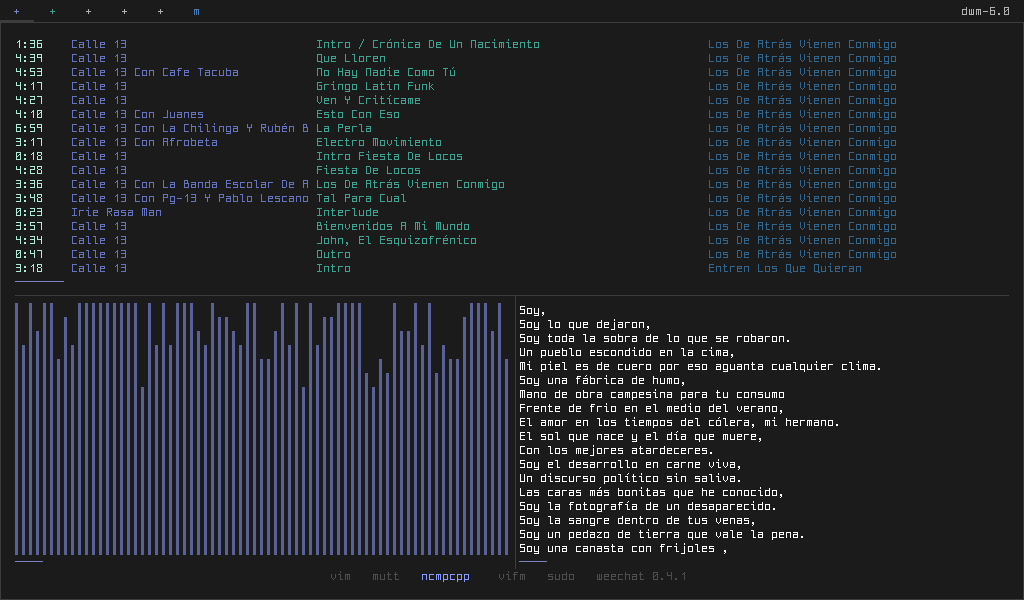
Task: Click the lyric line "Soy una fábrica de humo,"
Action: [602, 380]
